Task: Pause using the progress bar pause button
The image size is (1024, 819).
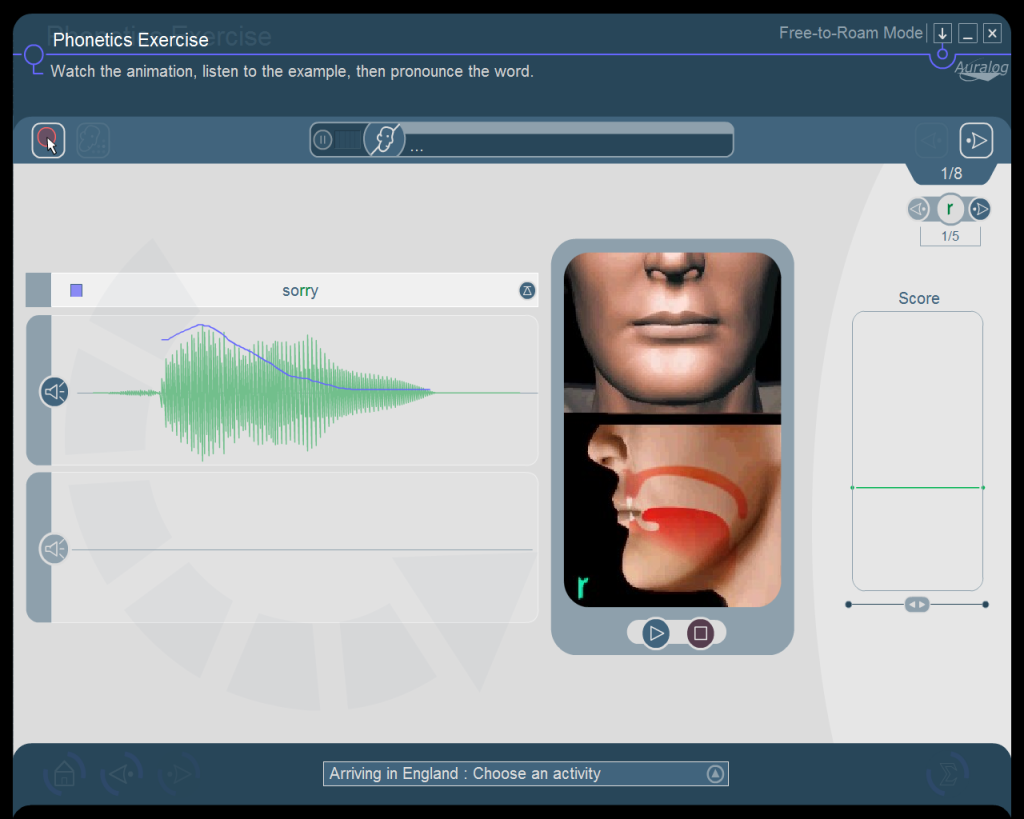Action: click(323, 140)
